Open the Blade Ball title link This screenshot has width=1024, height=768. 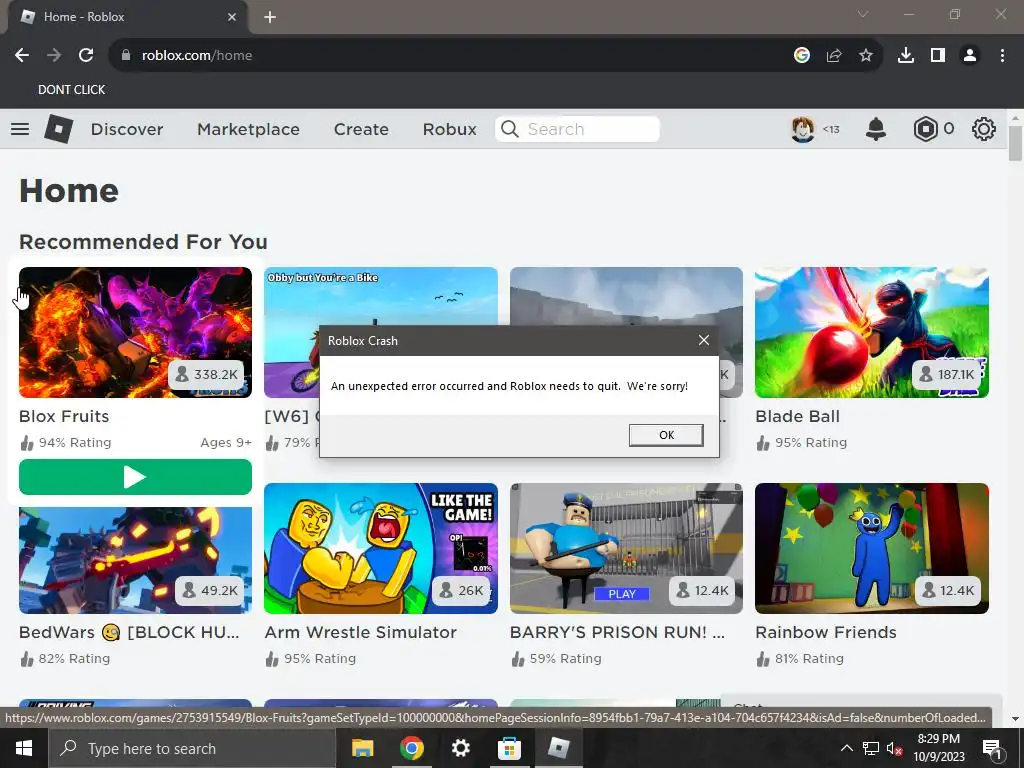(797, 416)
